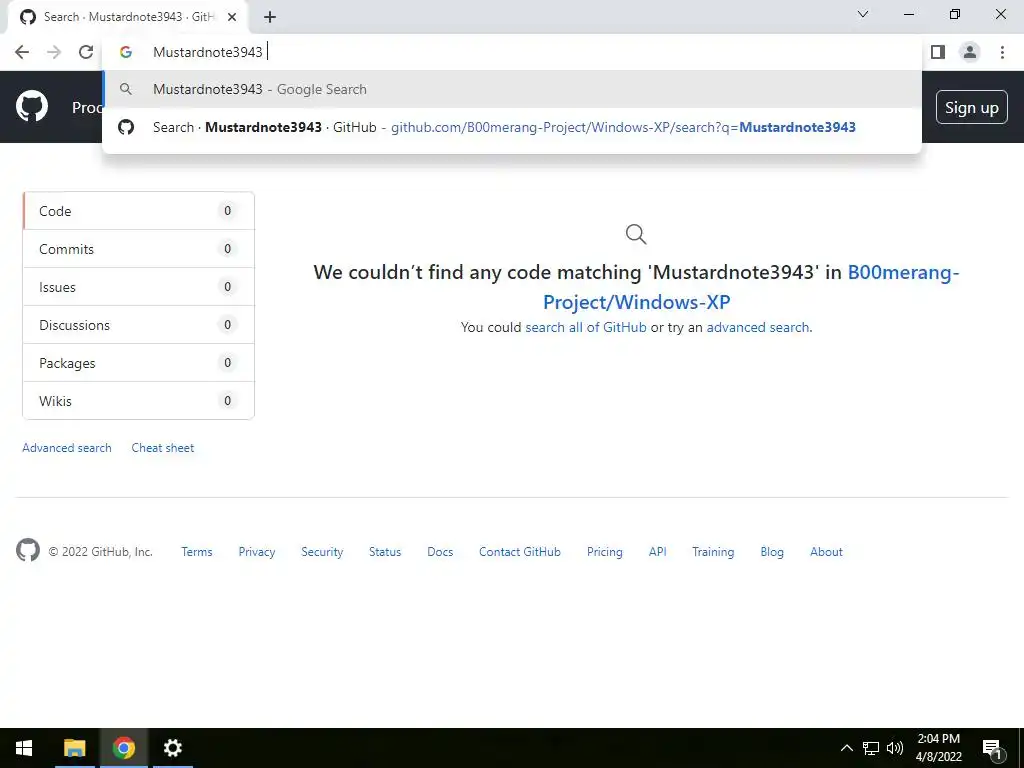Reload the current page
The width and height of the screenshot is (1024, 768).
(86, 52)
